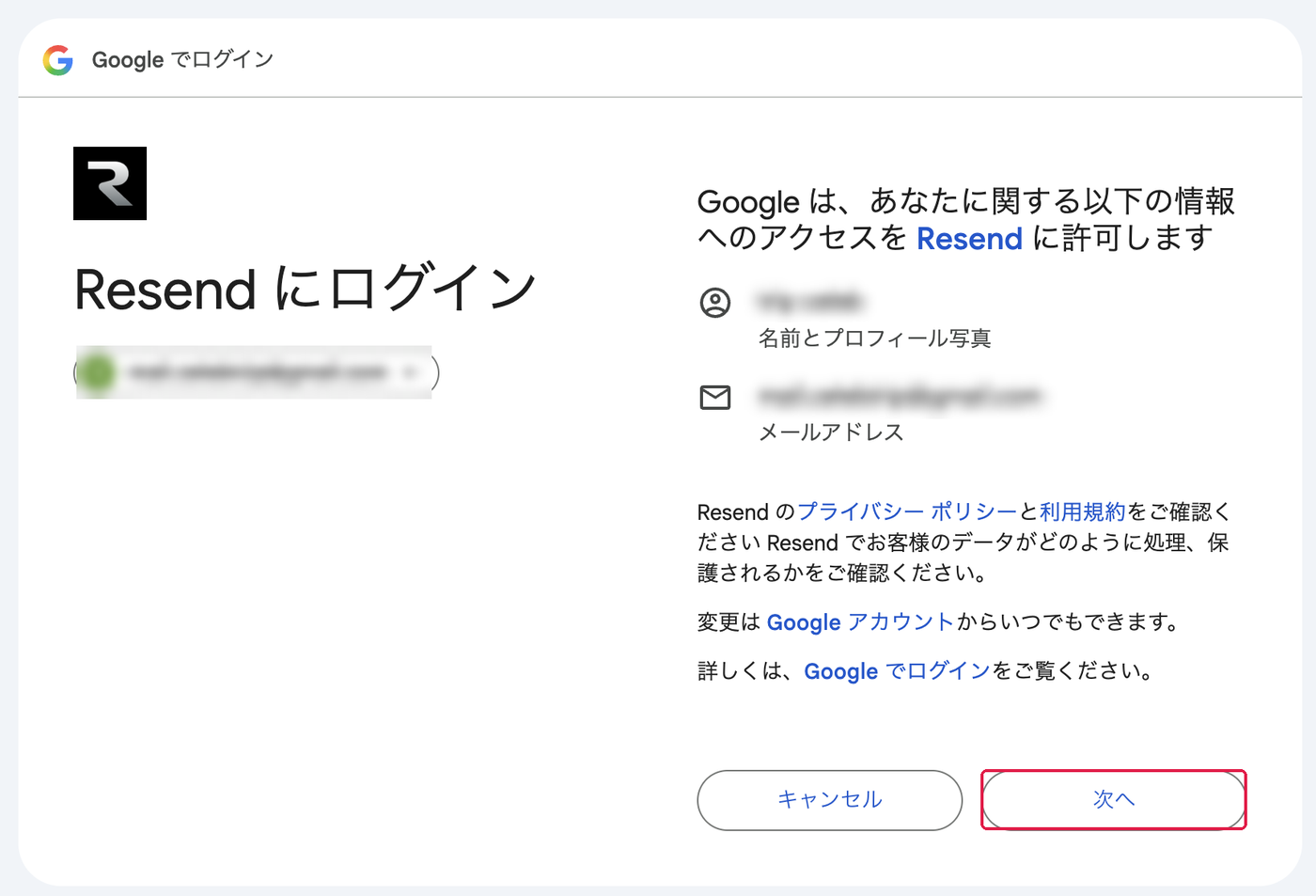This screenshot has height=896, width=1316.
Task: Click the メールアドレス label
Action: point(831,432)
